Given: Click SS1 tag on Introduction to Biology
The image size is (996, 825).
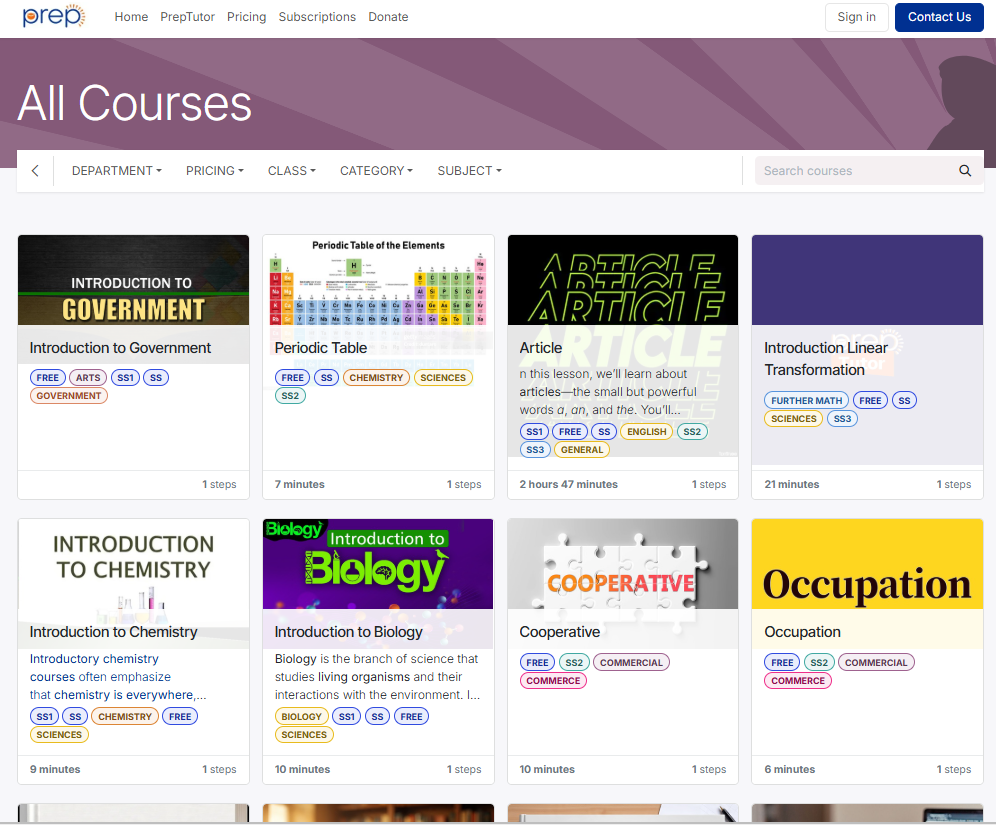Looking at the screenshot, I should pyautogui.click(x=346, y=716).
